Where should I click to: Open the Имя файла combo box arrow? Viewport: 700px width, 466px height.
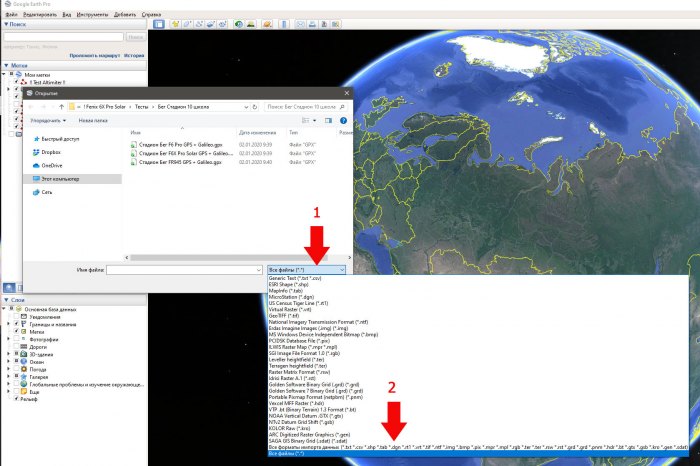pos(258,270)
